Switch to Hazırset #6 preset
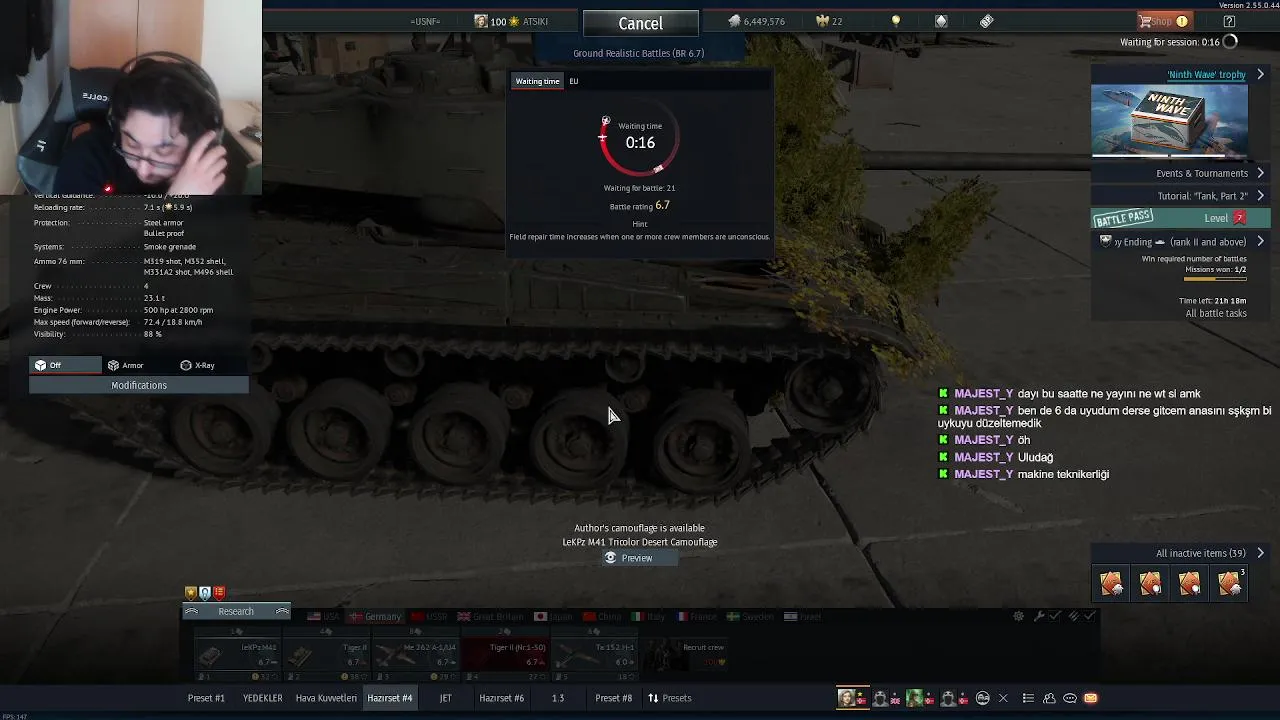 502,698
